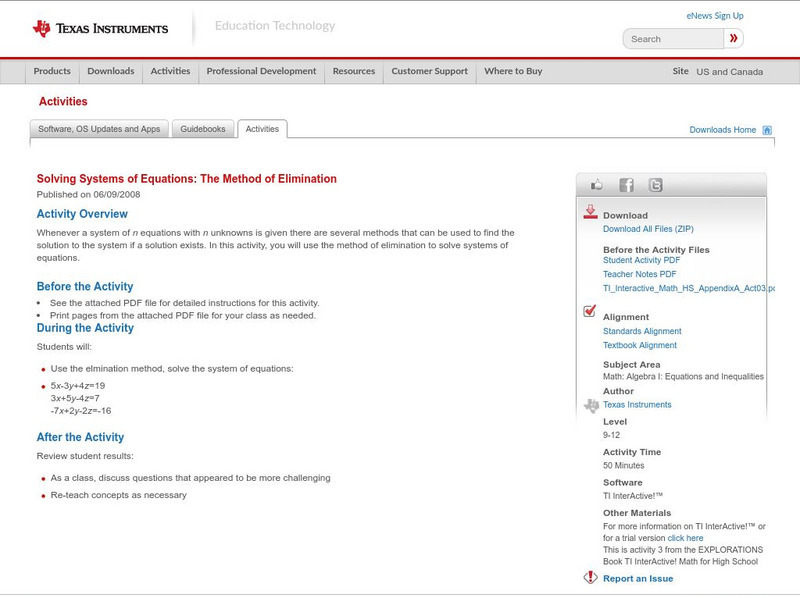
Task: Open the Teacher Notes PDF
Action: [639, 275]
